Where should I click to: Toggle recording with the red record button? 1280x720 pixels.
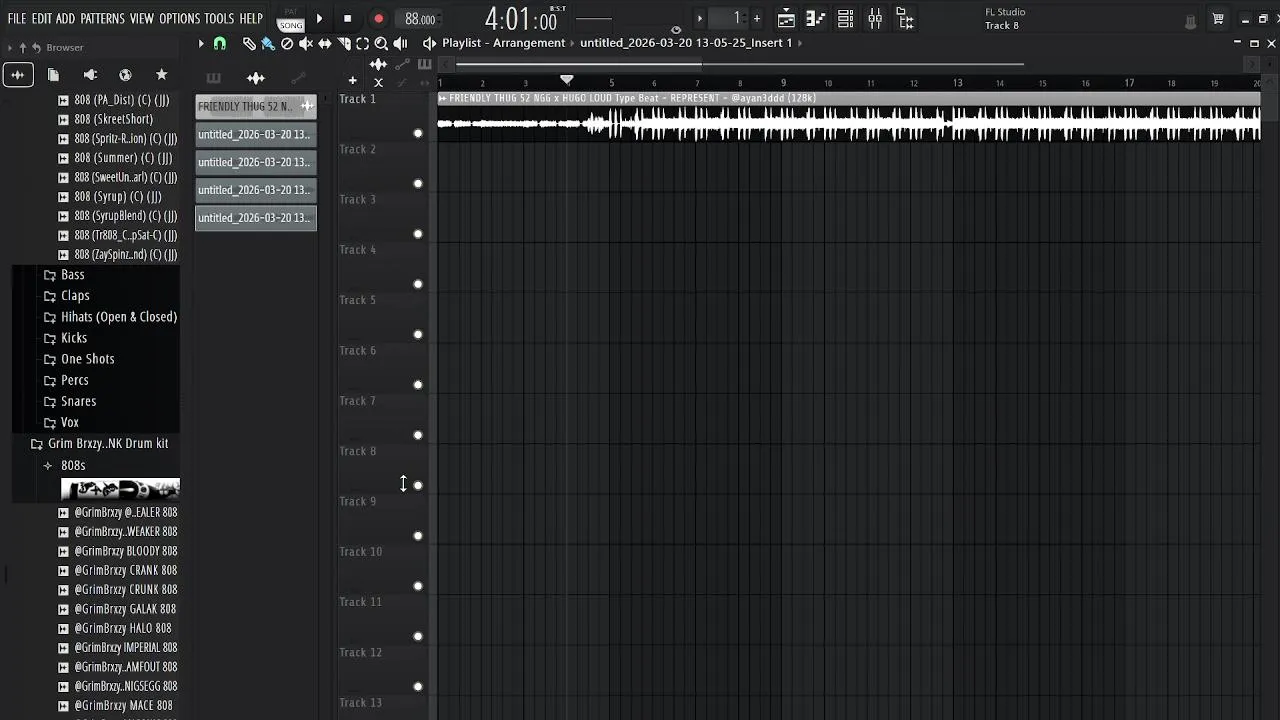click(378, 19)
